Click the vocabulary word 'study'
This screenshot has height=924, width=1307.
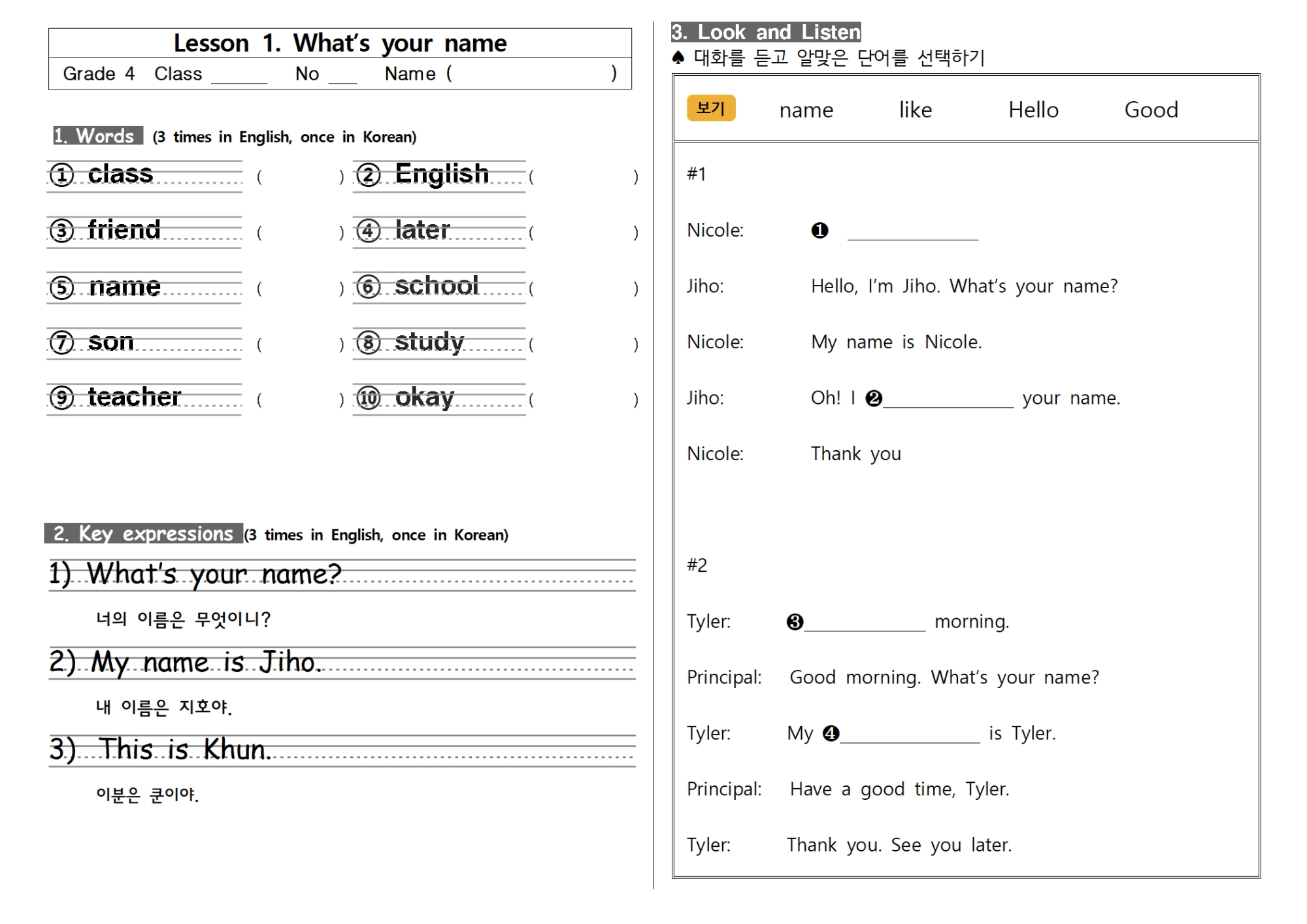(429, 342)
